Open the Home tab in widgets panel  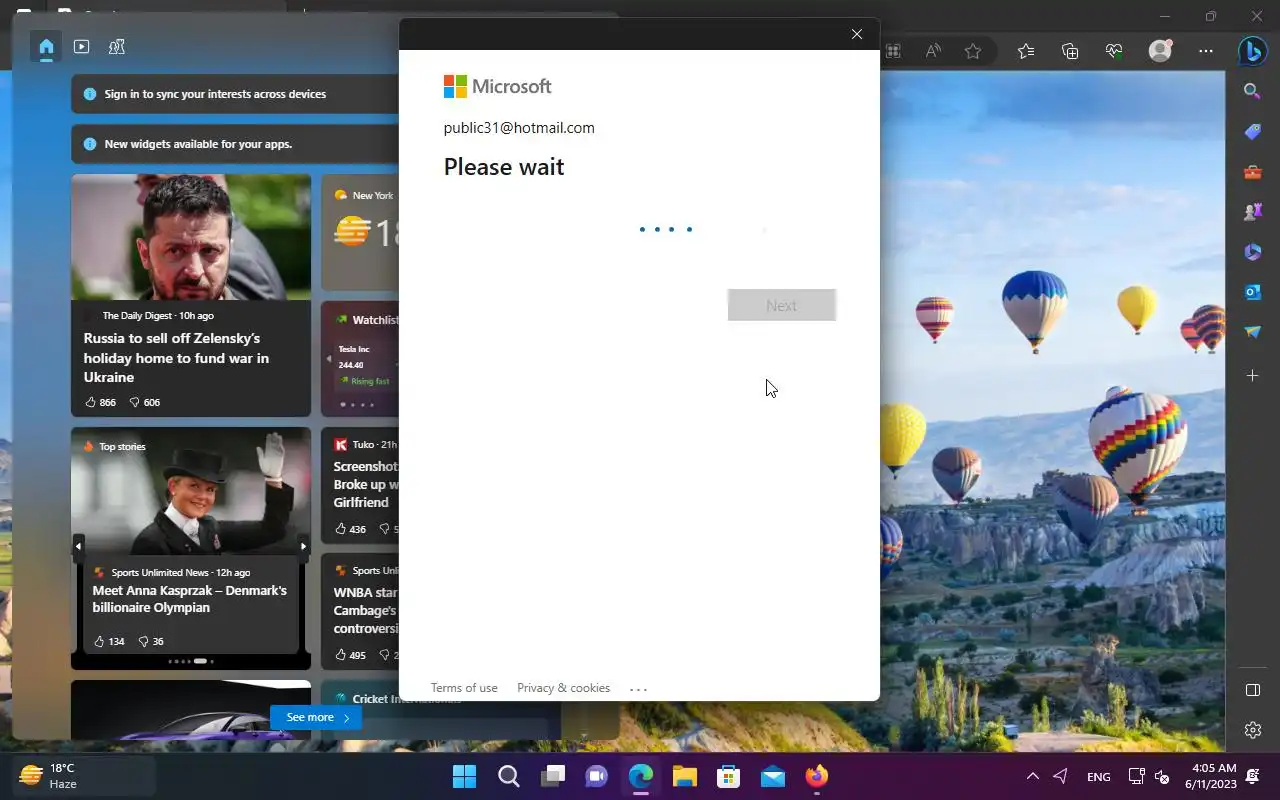coord(46,46)
